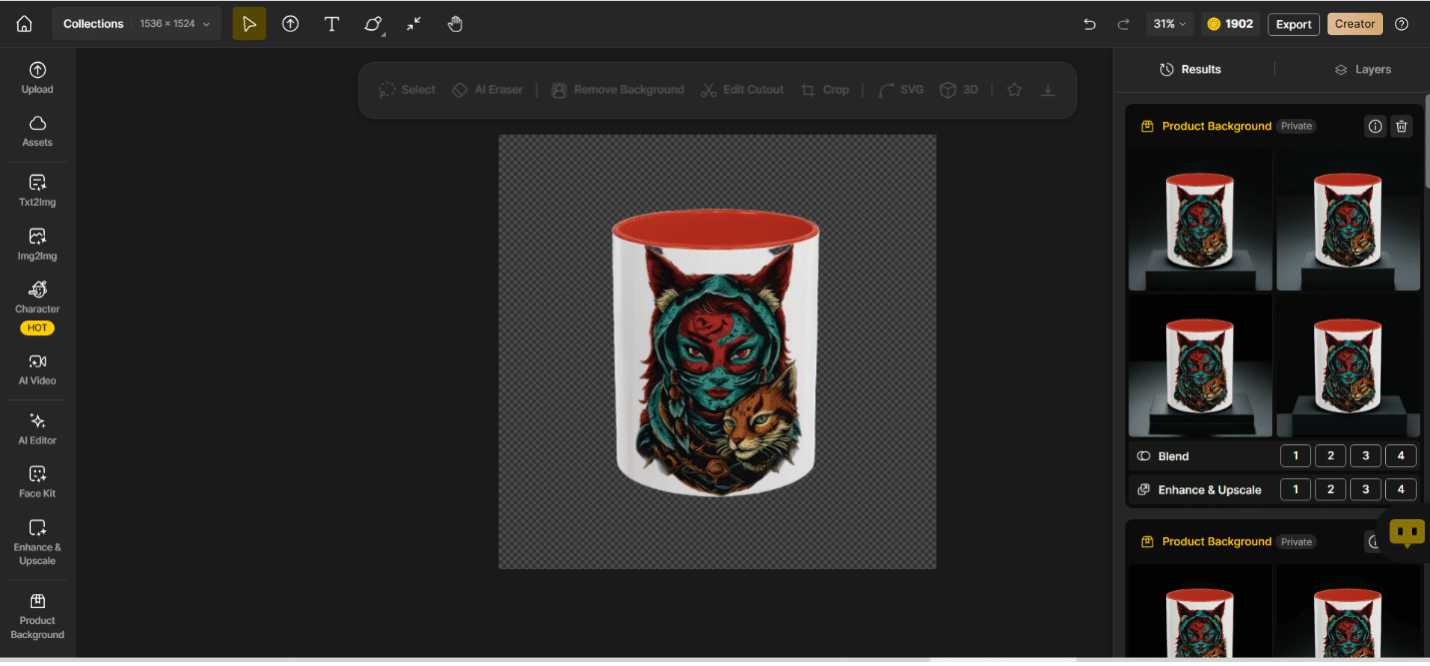Select Blend option 1

point(1295,456)
